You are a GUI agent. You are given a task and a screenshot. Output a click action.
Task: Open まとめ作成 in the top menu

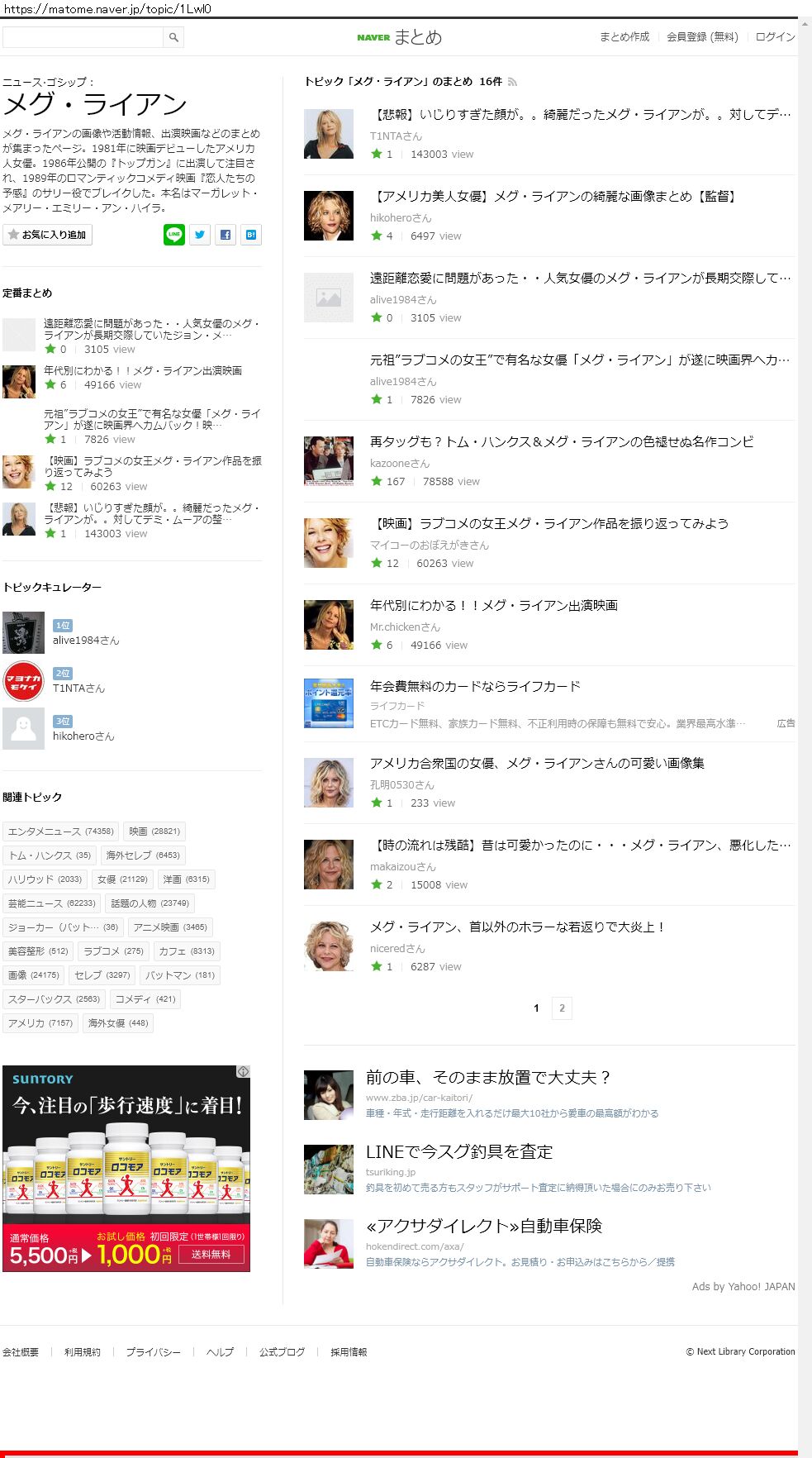click(x=624, y=37)
